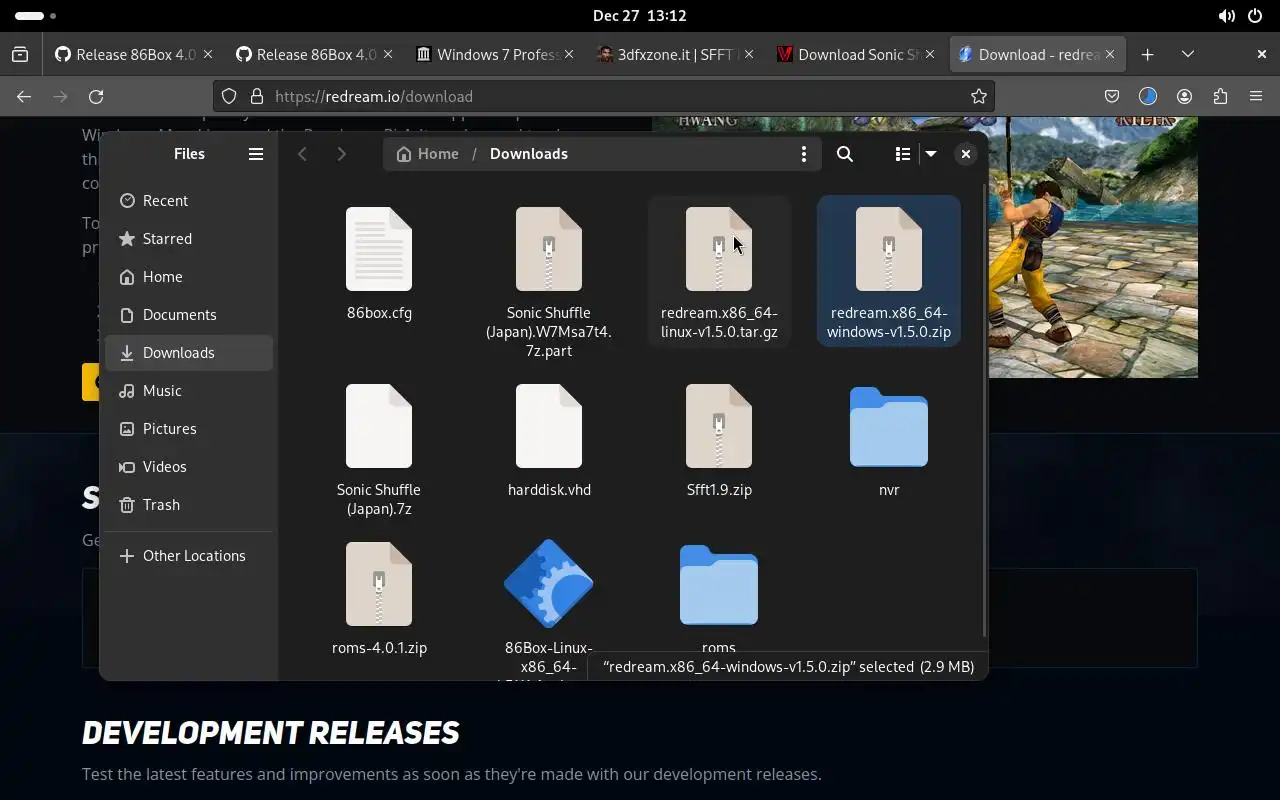Image resolution: width=1280 pixels, height=800 pixels.
Task: Click the redream.io/download address field
Action: (604, 97)
